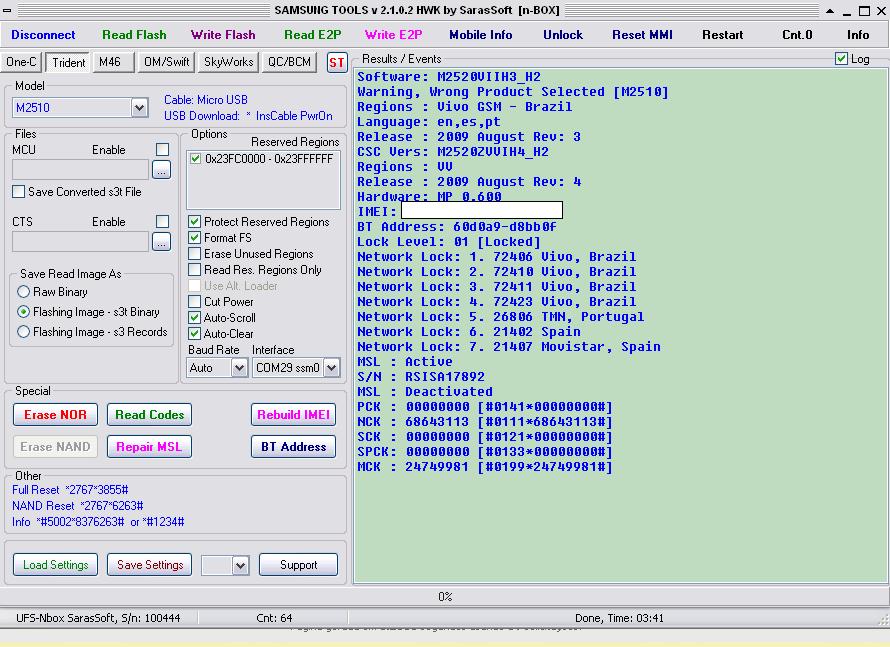The width and height of the screenshot is (890, 647).
Task: Click the red ST button
Action: pos(337,62)
